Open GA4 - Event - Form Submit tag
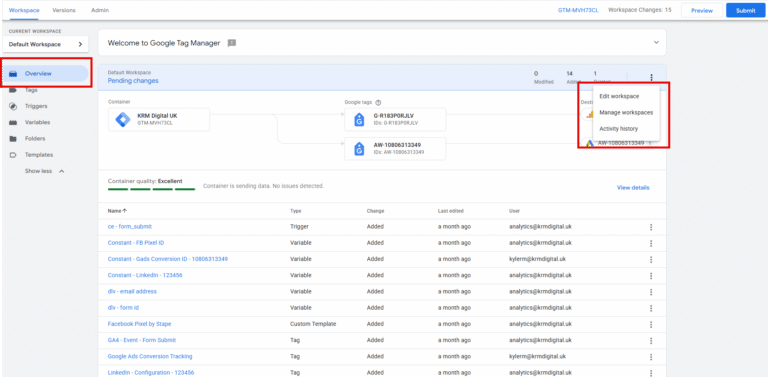Image resolution: width=768 pixels, height=377 pixels. (x=142, y=340)
